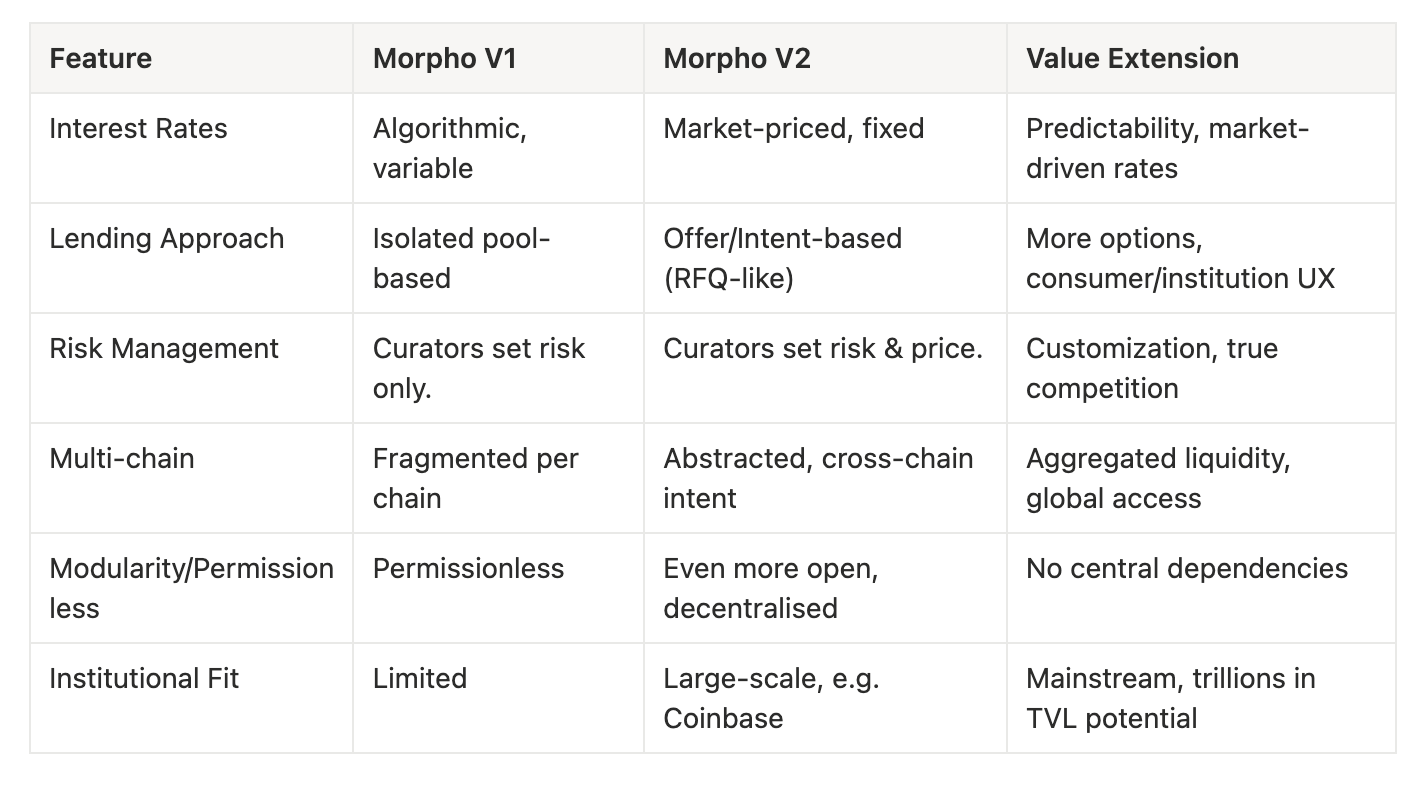Click the 'Offer/Intent-based (RFQ-like)' cell
Image resolution: width=1420 pixels, height=786 pixels.
click(782, 258)
